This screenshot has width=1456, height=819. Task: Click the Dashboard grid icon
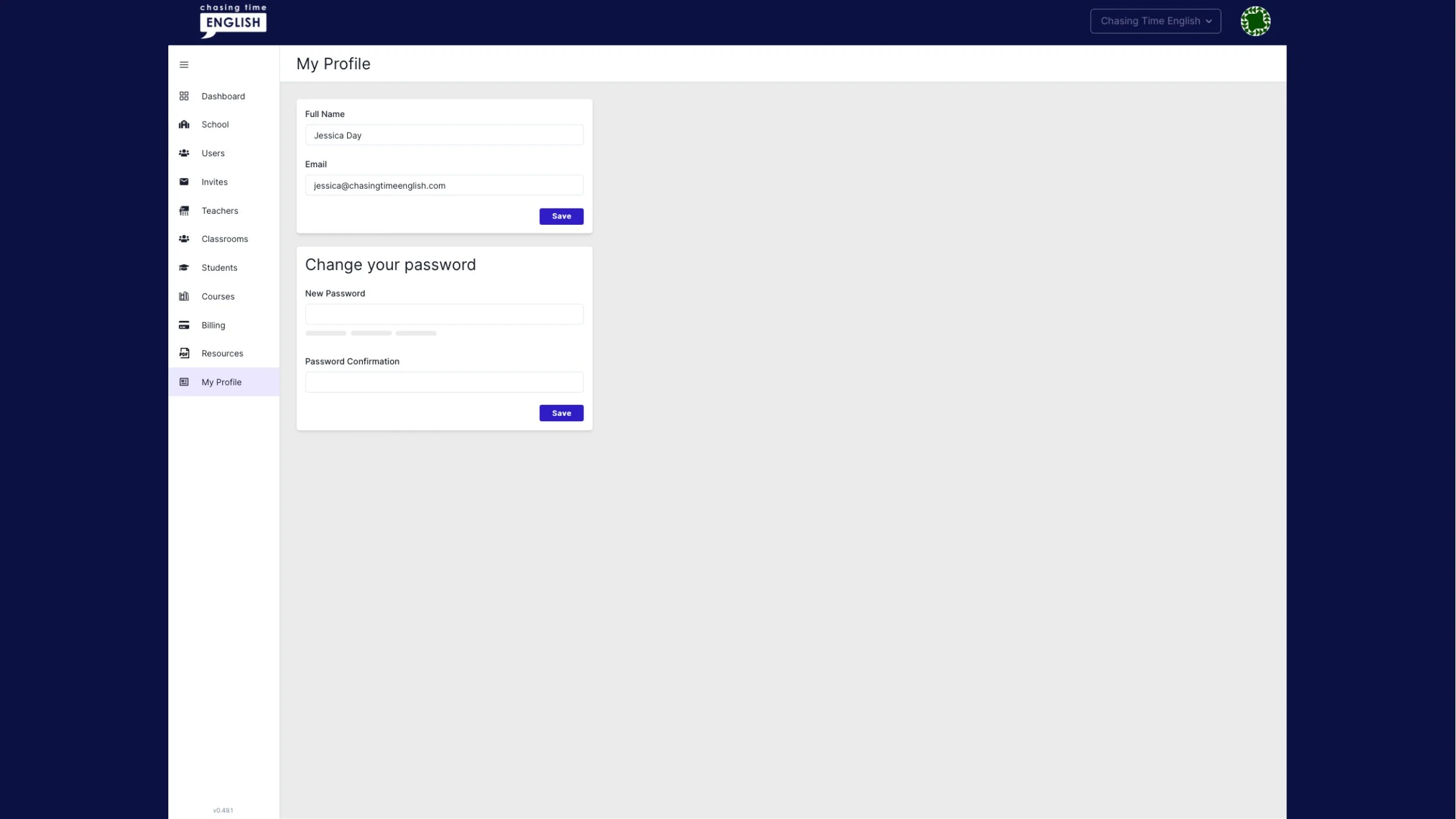184,96
